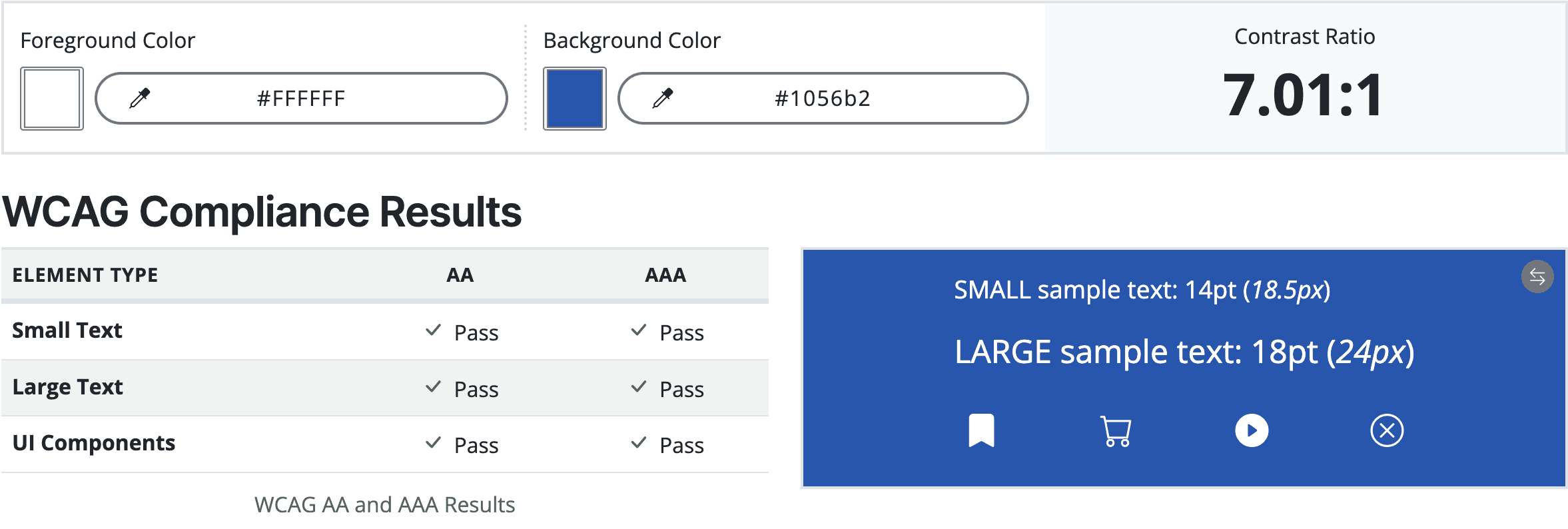
Task: Click the Large Text AA Pass result
Action: [x=462, y=388]
